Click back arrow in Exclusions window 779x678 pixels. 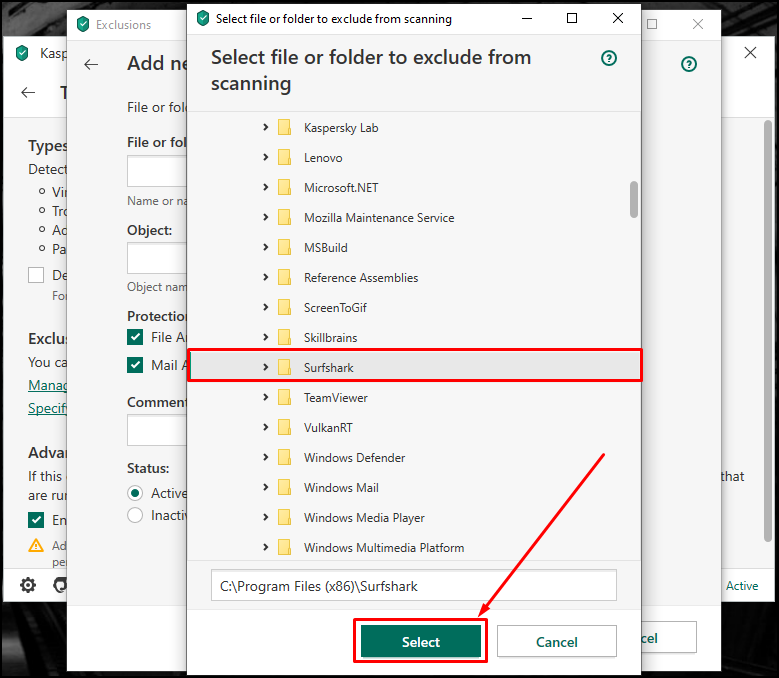(91, 64)
